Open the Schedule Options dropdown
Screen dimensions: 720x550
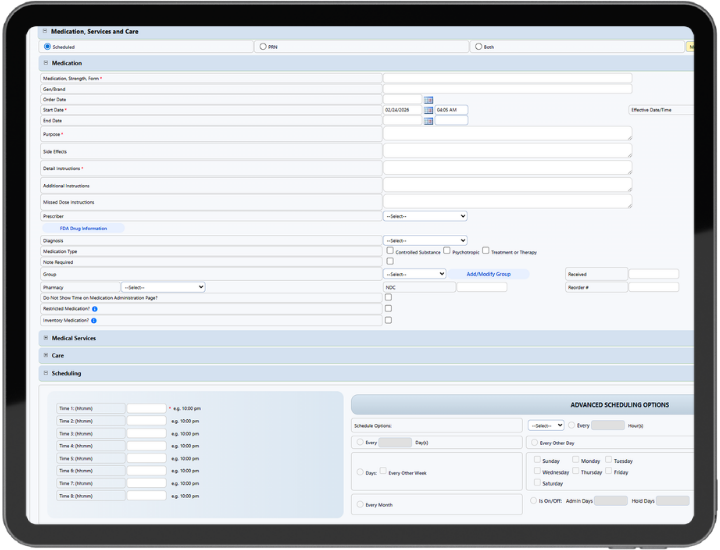(546, 426)
